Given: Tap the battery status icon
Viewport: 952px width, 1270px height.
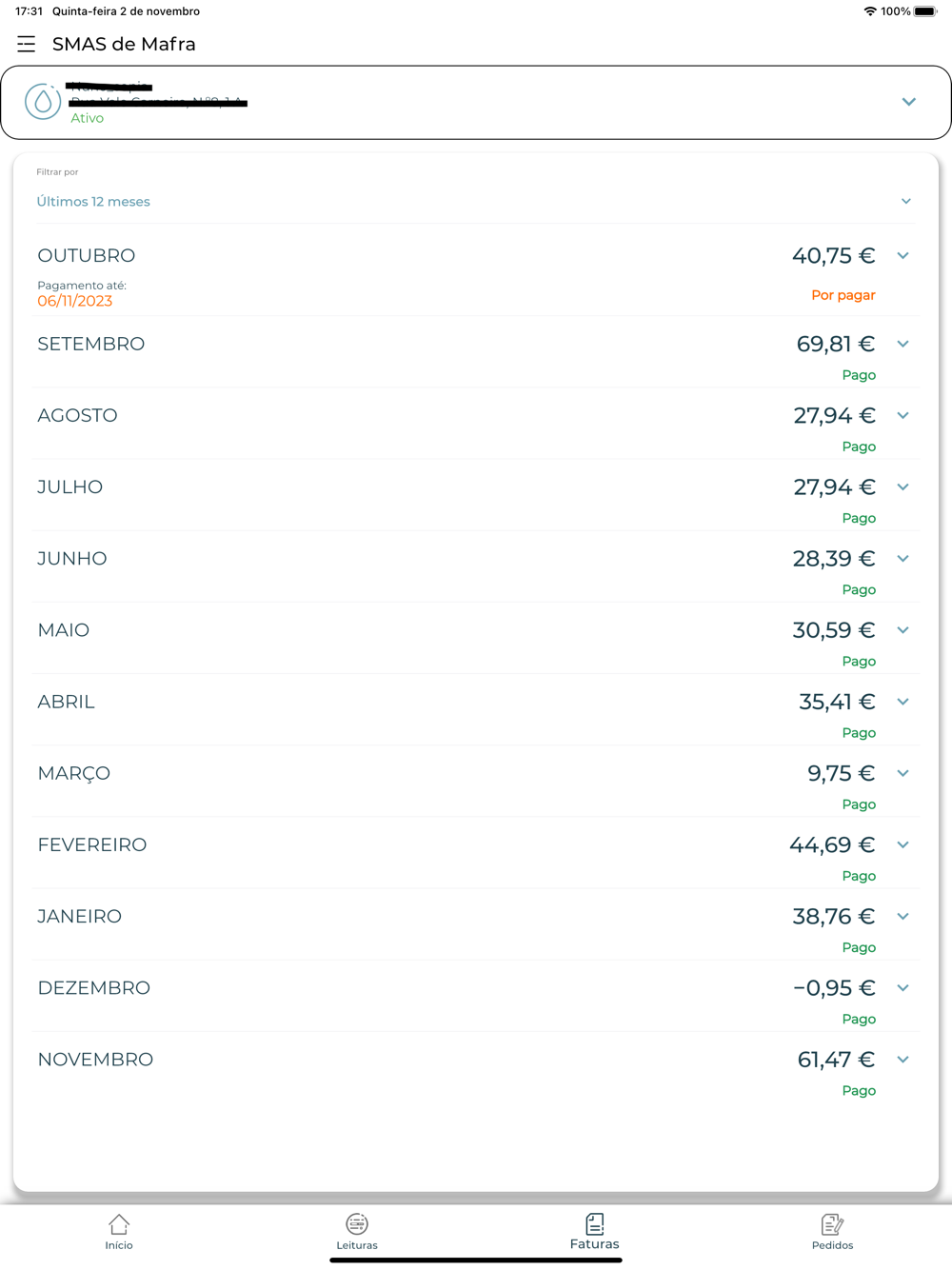Looking at the screenshot, I should point(925,11).
